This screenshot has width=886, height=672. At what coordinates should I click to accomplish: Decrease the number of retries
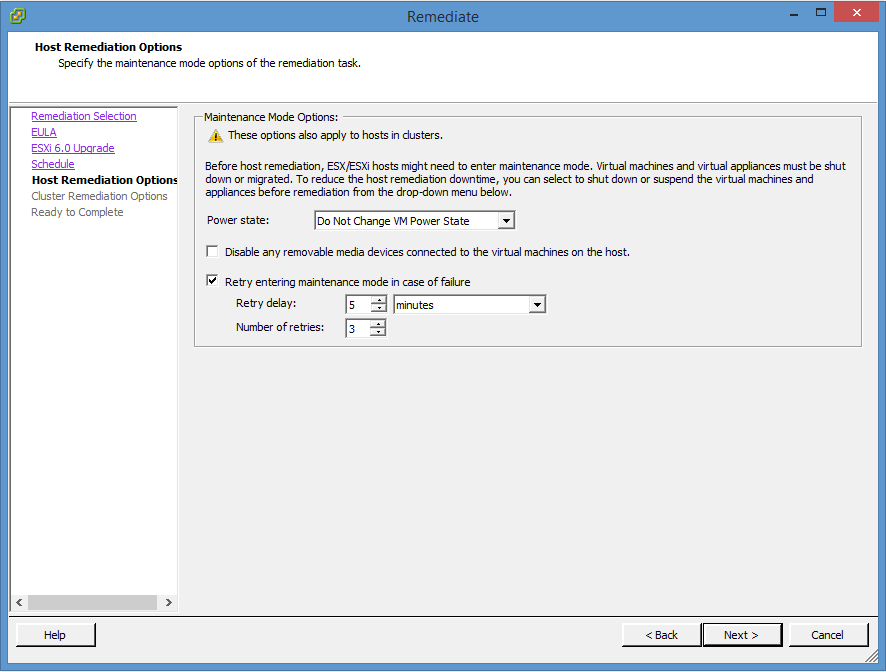pos(378,332)
